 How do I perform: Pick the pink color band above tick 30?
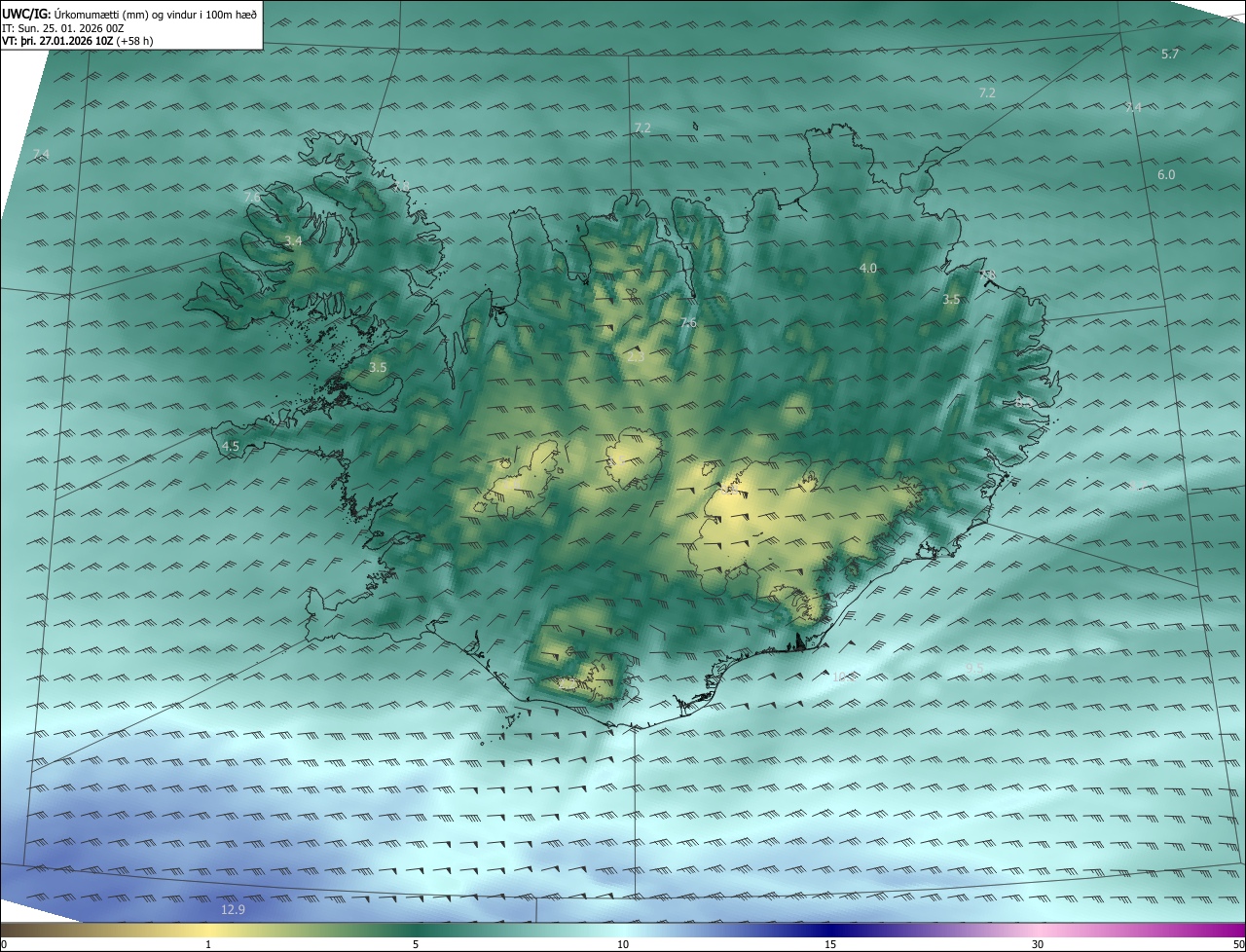[x=1038, y=930]
